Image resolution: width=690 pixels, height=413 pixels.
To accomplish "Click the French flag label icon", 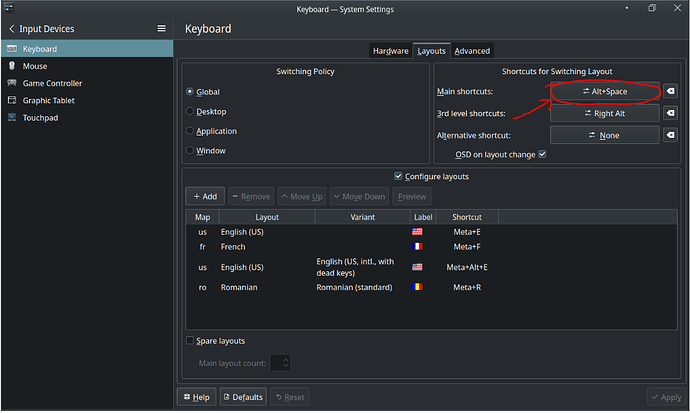I will click(x=417, y=247).
